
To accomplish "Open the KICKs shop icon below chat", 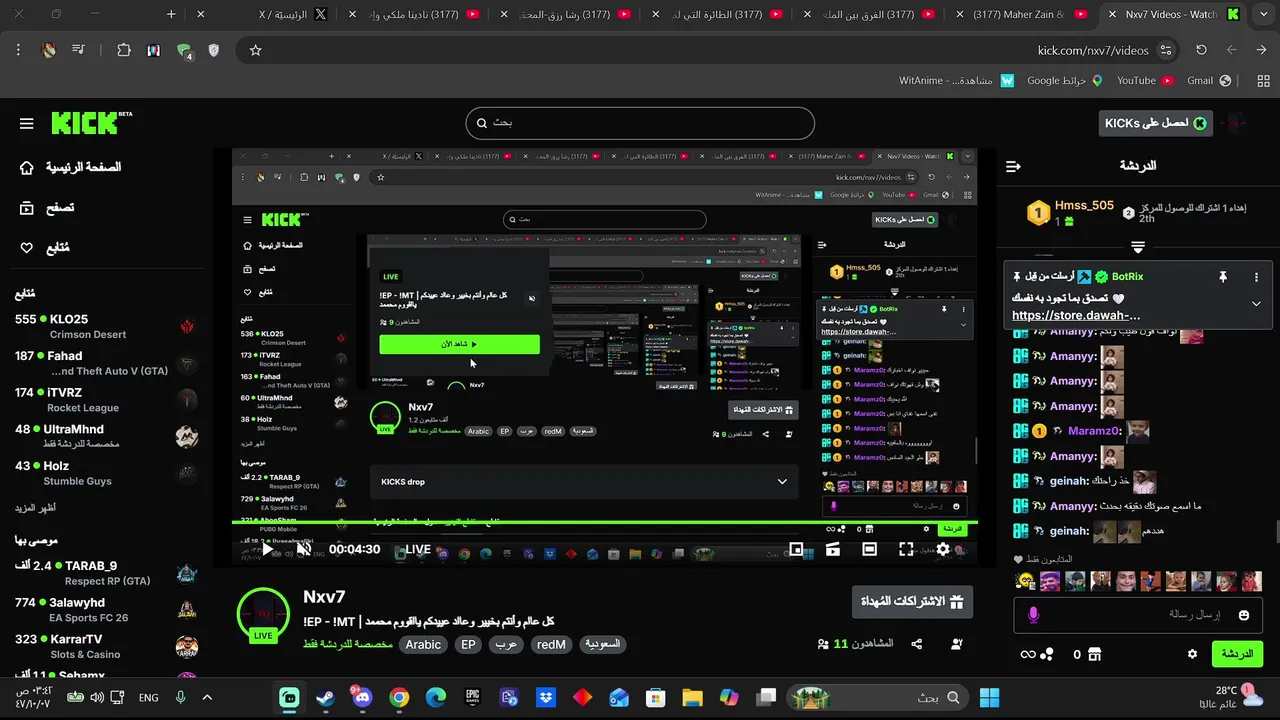I will tap(1094, 654).
